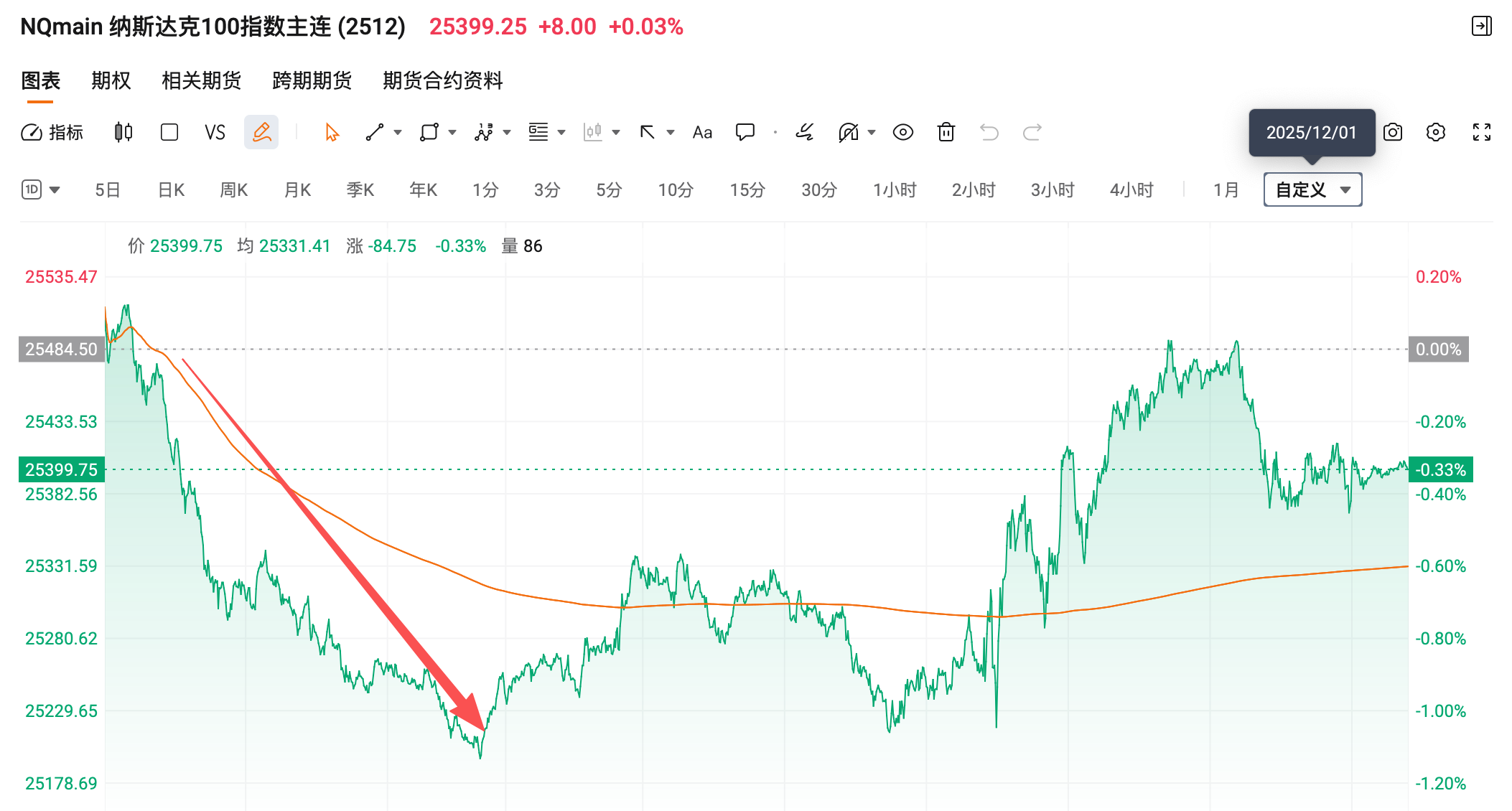The width and height of the screenshot is (1512, 811).
Task: Select the trend line drawing tool
Action: pos(375,132)
